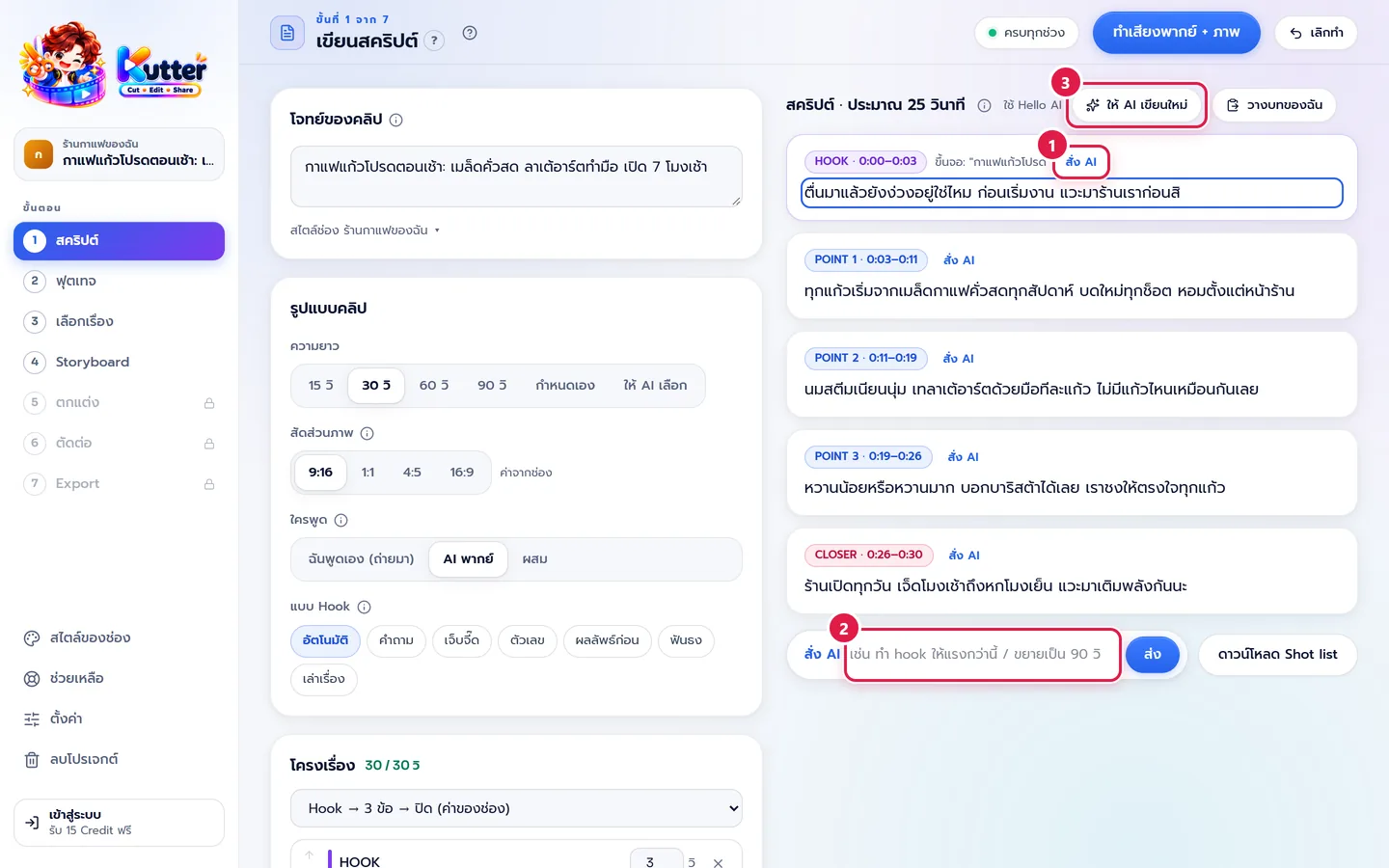The height and width of the screenshot is (868, 1389).
Task: Click ดาวน์โหลด Shot list button
Action: [x=1277, y=655]
